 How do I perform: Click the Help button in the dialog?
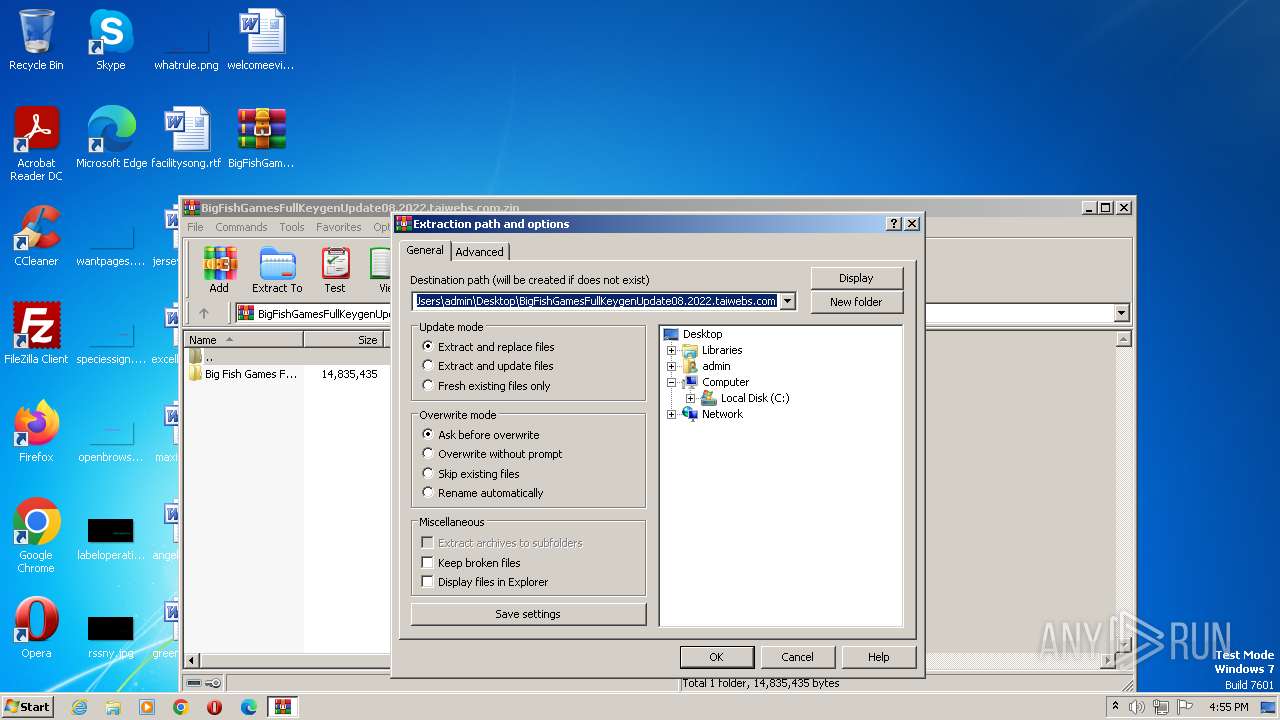click(x=878, y=657)
